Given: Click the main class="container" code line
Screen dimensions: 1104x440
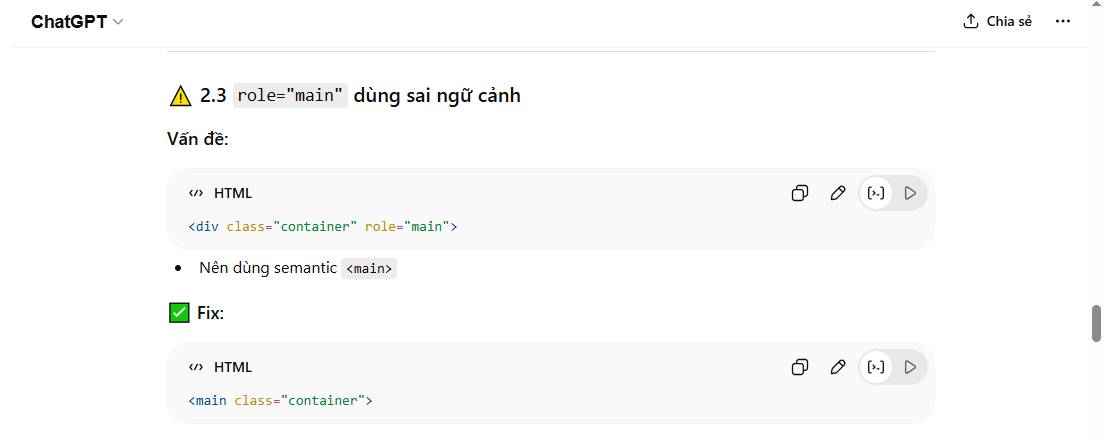Looking at the screenshot, I should tap(280, 400).
